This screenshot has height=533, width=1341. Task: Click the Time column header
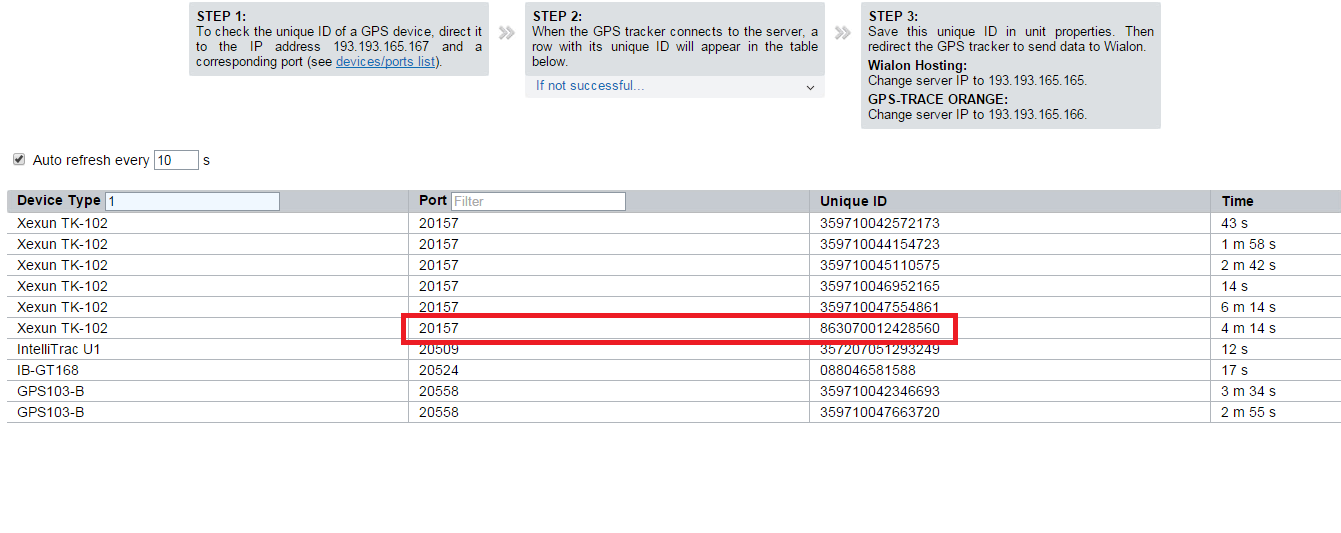(1237, 201)
